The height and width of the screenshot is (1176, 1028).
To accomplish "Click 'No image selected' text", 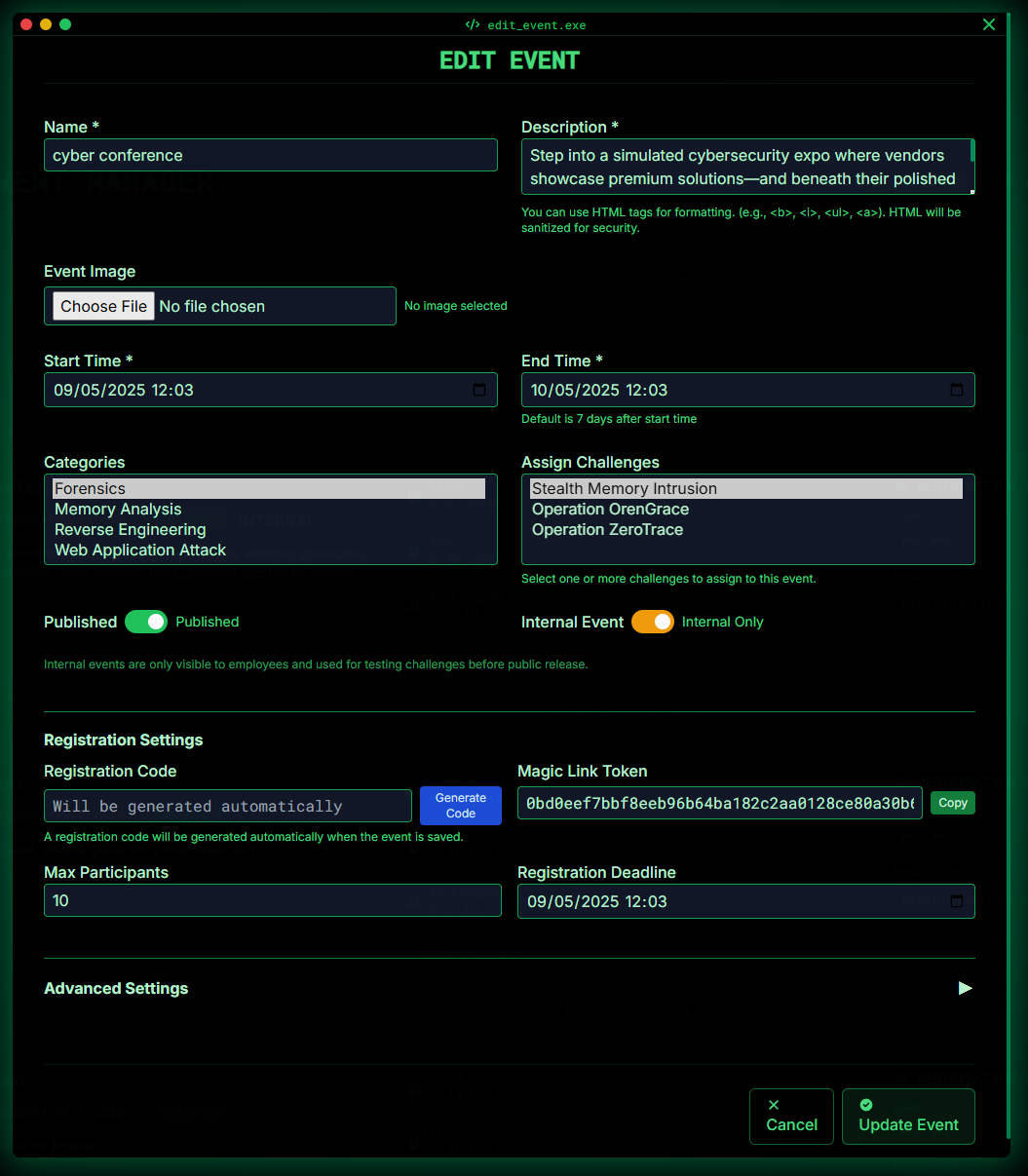I will 456,306.
